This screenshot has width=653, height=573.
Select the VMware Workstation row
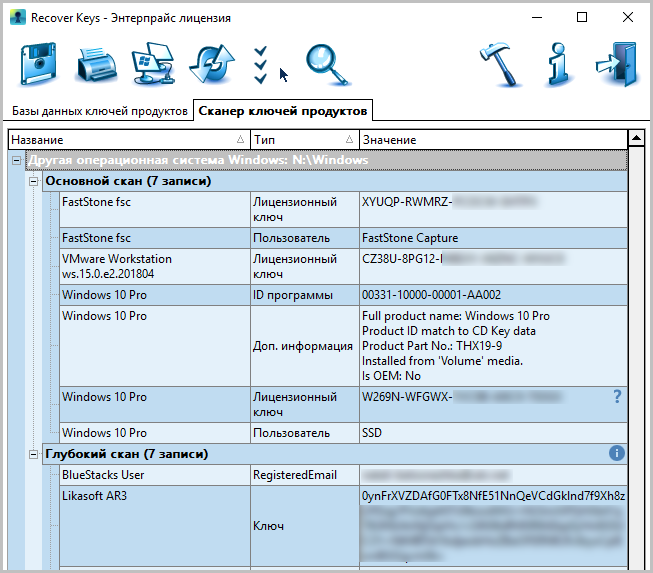click(x=344, y=267)
